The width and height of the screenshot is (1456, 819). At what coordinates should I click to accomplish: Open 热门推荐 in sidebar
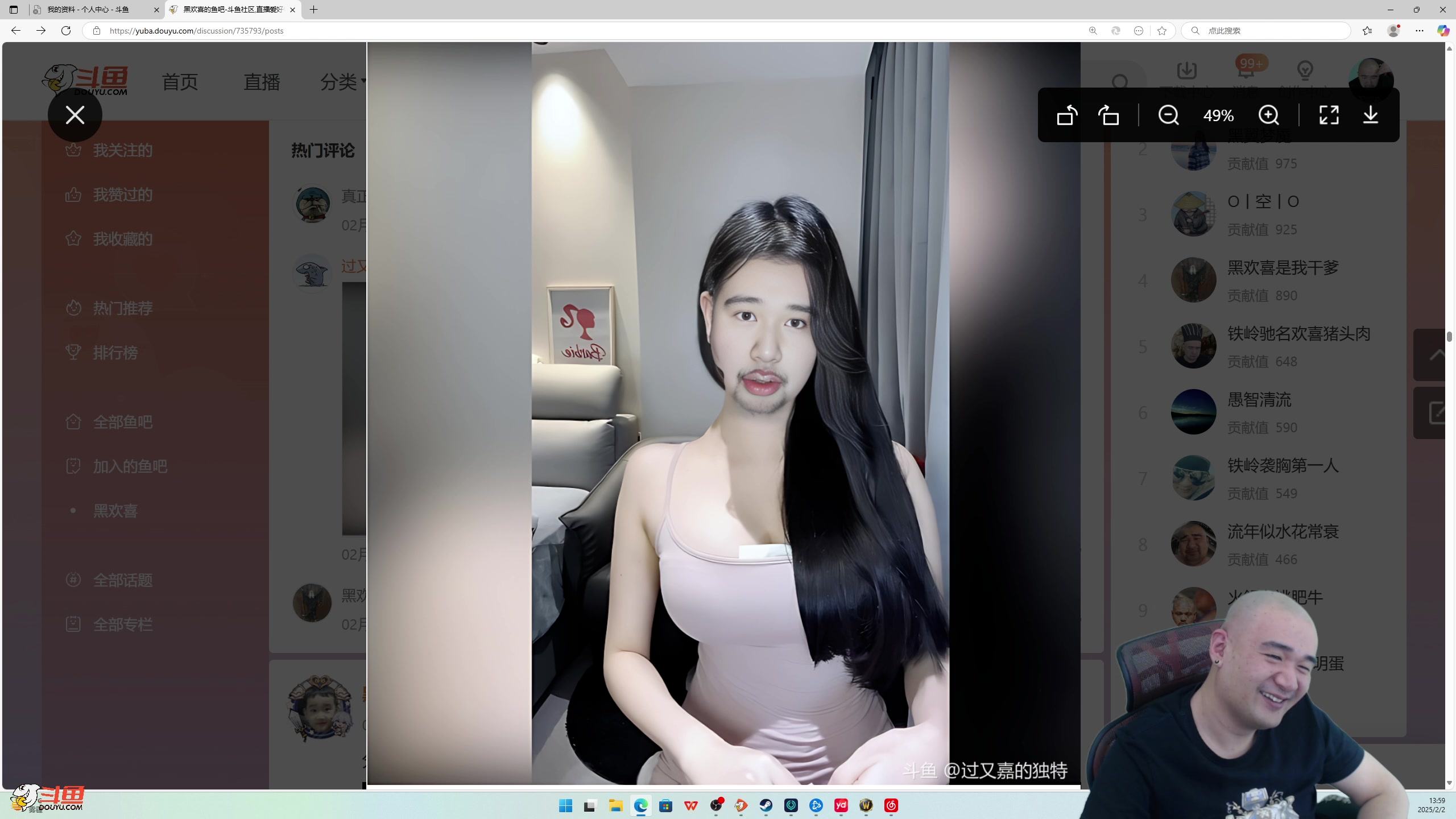109,308
